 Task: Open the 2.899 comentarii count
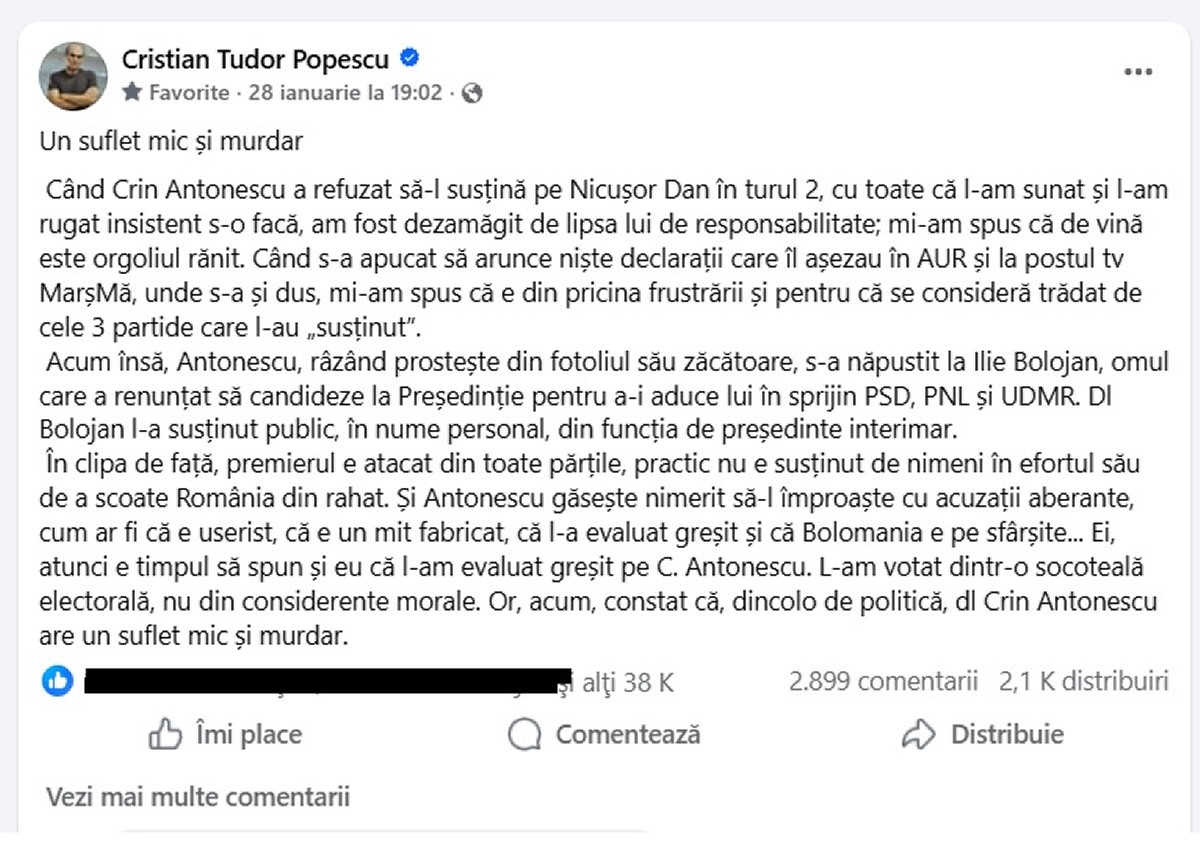click(x=883, y=682)
